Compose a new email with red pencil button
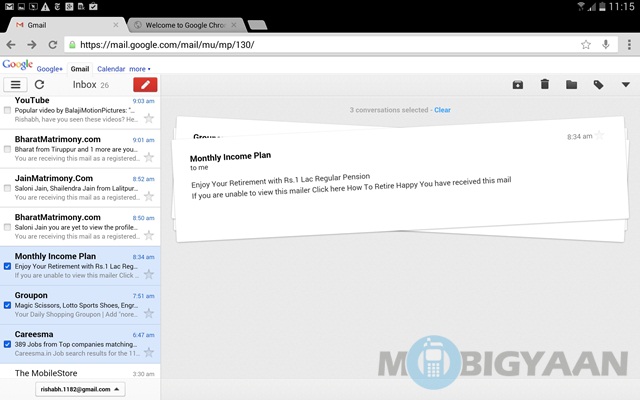This screenshot has height=400, width=640. [145, 84]
